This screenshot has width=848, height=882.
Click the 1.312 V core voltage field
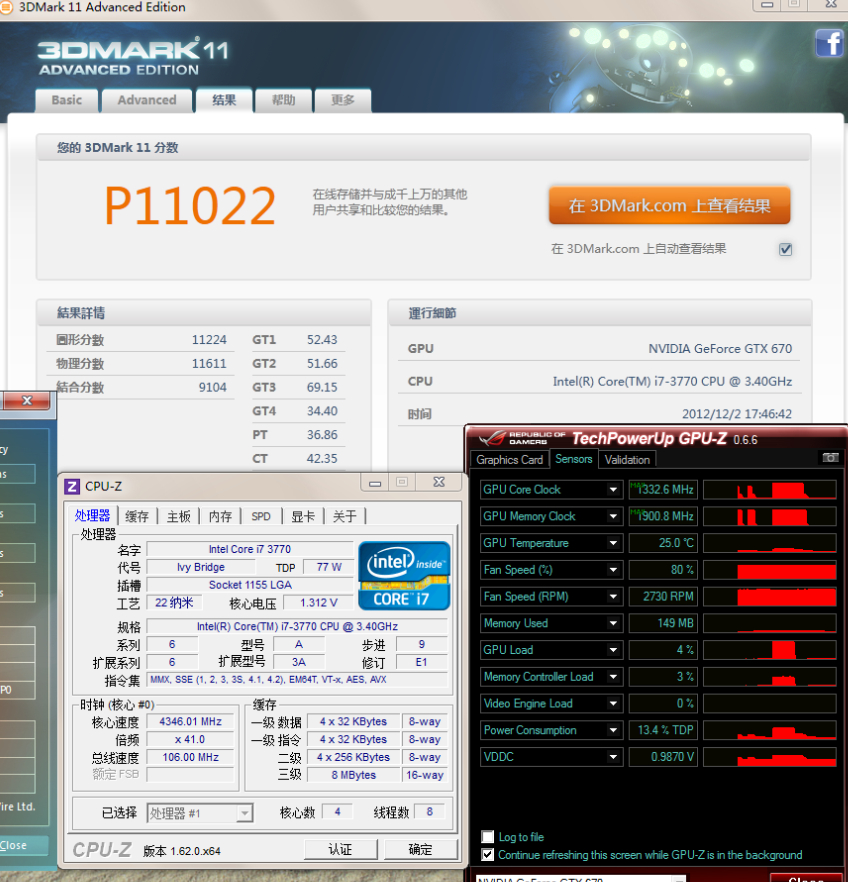(319, 603)
